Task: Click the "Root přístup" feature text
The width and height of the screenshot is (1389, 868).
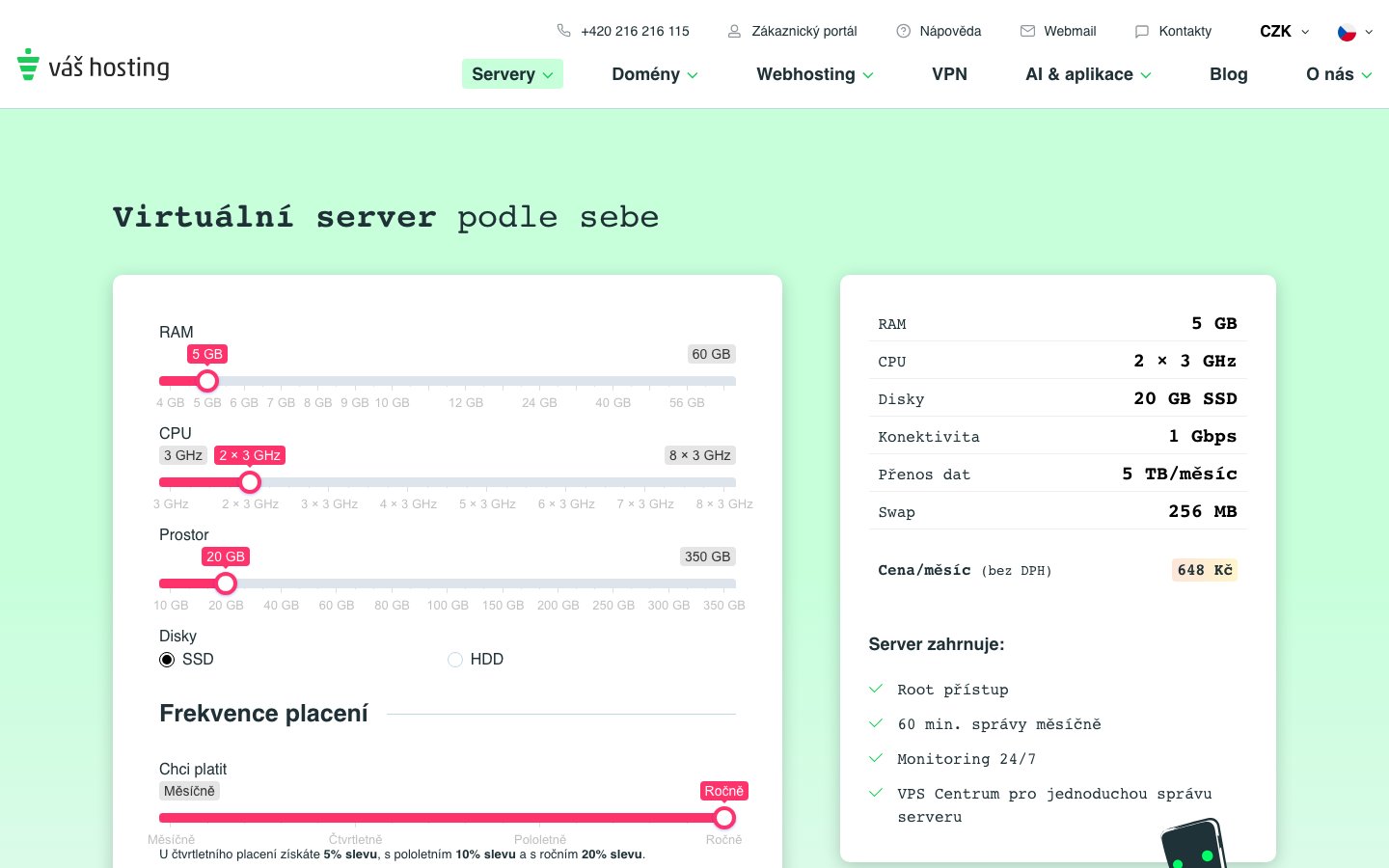Action: pos(953,690)
